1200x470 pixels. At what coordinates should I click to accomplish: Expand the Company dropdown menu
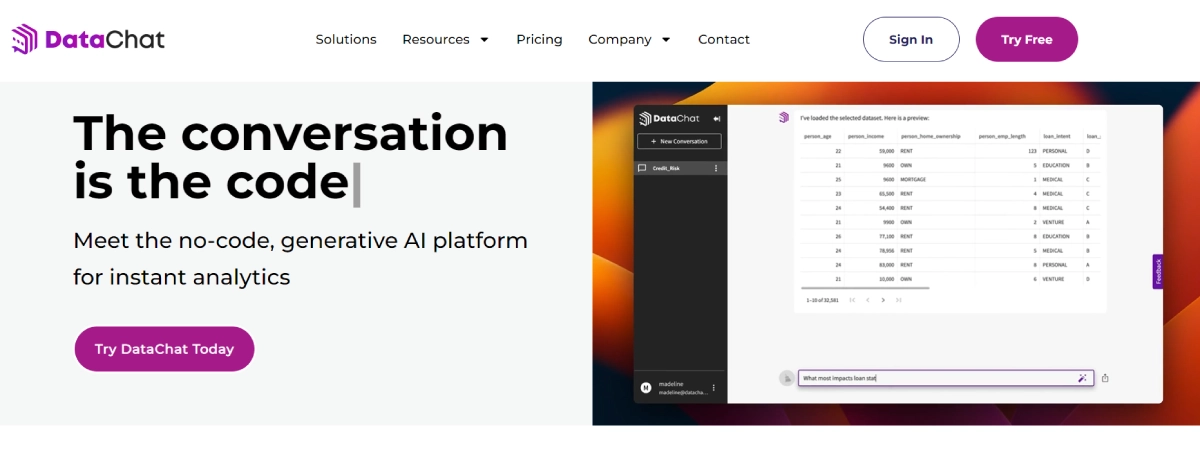tap(629, 40)
